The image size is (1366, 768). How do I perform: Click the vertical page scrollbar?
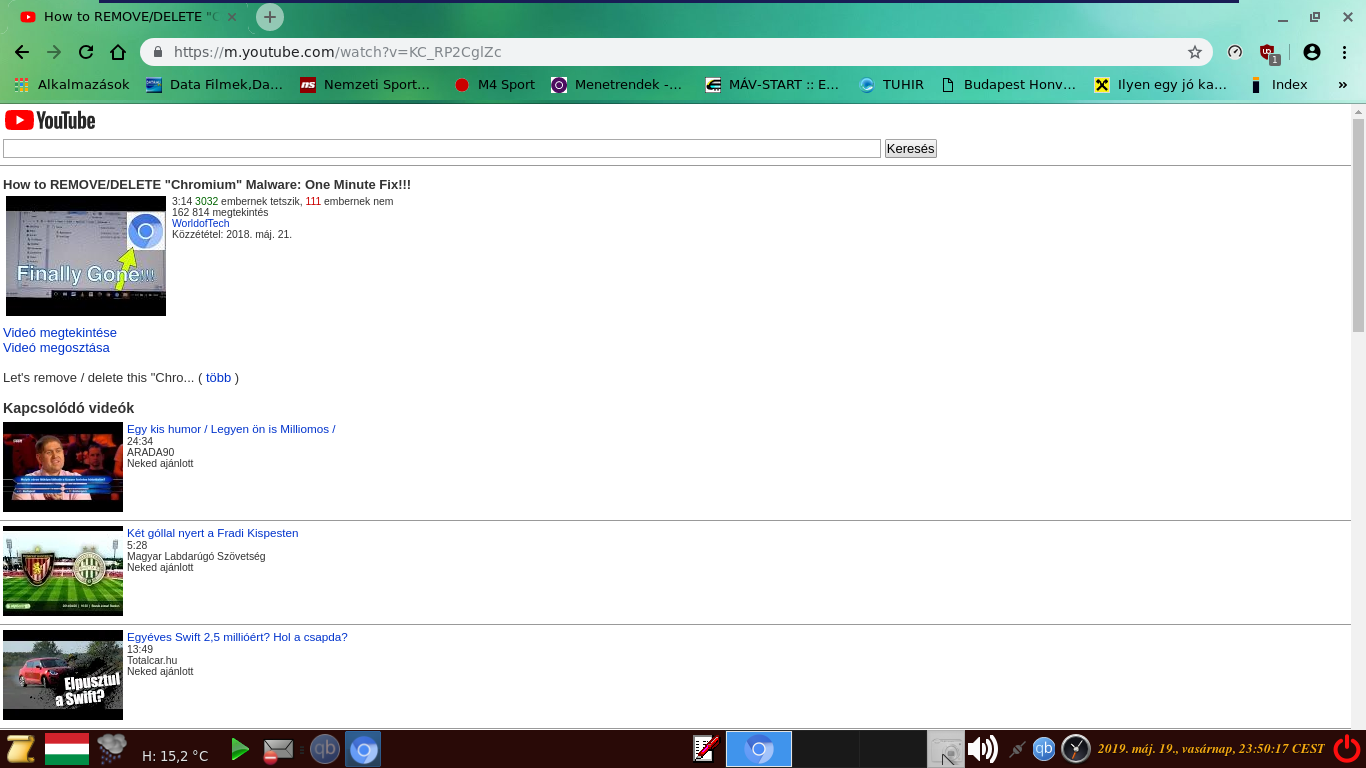pyautogui.click(x=1358, y=225)
